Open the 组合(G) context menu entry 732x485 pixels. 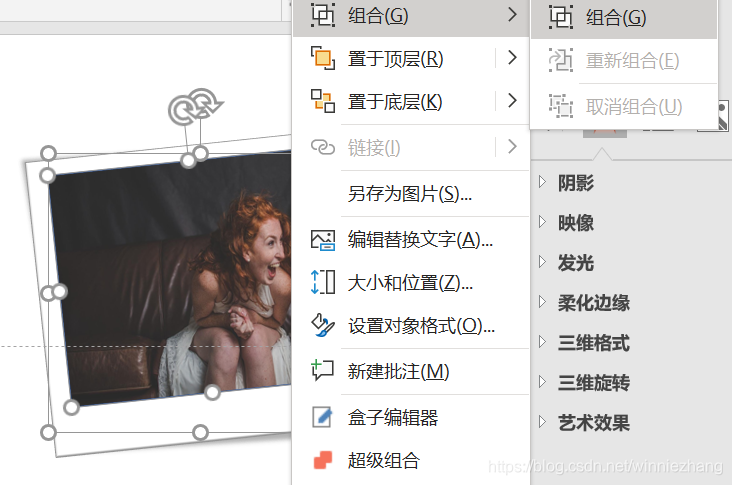(x=411, y=17)
